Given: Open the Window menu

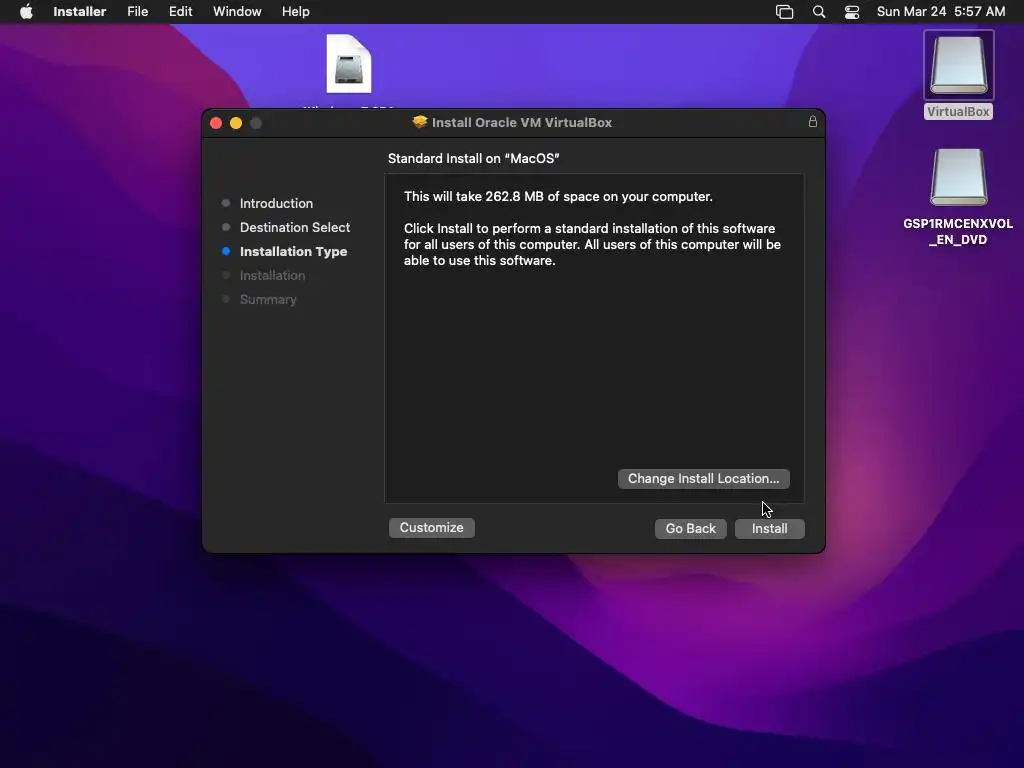Looking at the screenshot, I should 237,12.
